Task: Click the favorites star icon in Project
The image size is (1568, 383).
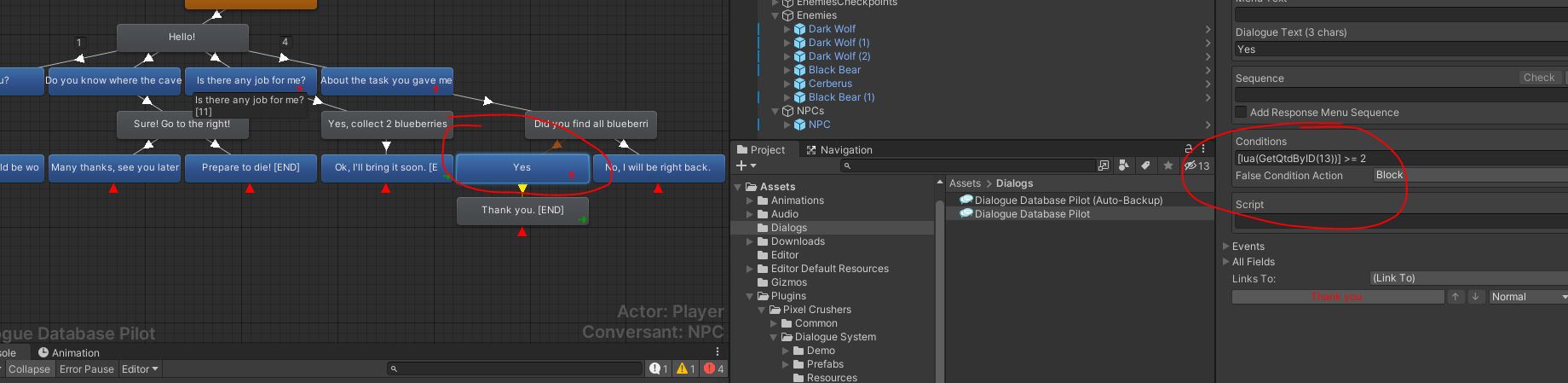Action: [1168, 165]
